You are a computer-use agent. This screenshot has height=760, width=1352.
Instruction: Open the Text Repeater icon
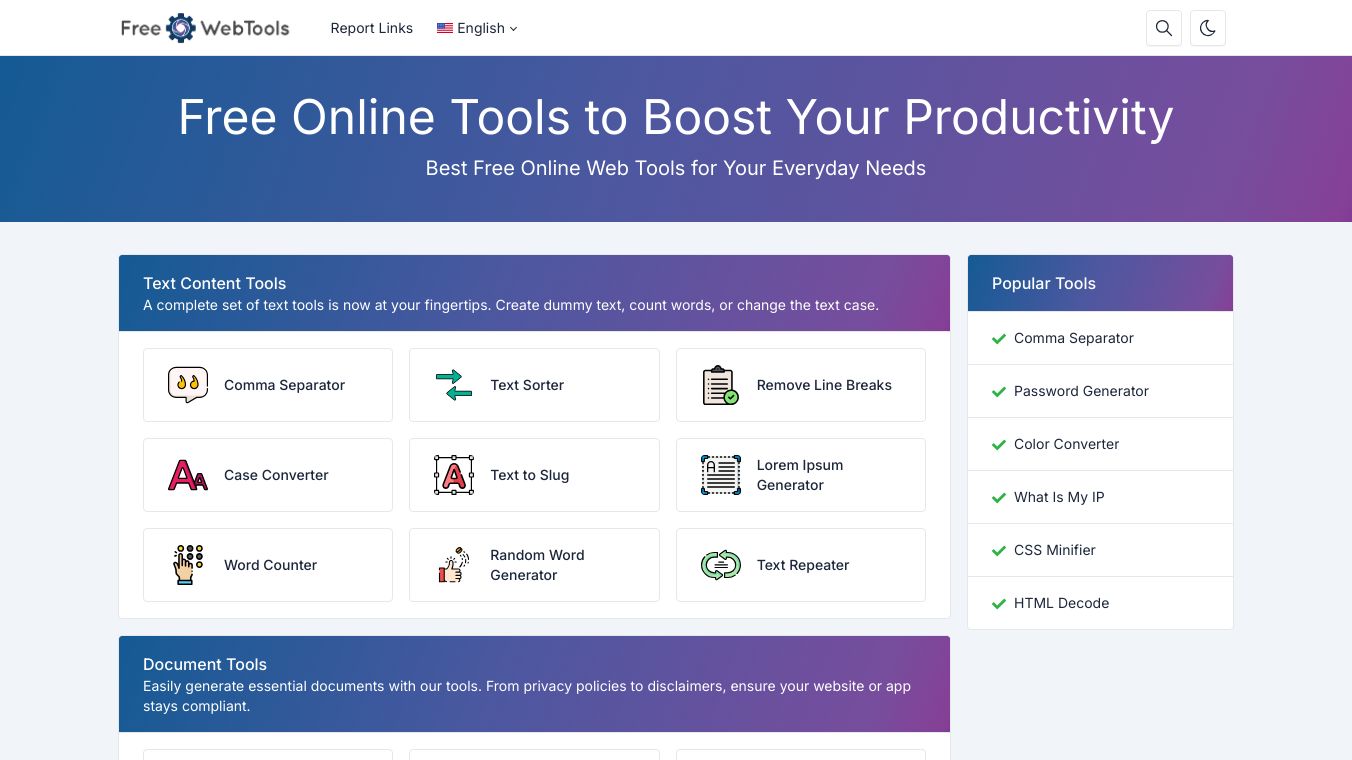tap(720, 565)
